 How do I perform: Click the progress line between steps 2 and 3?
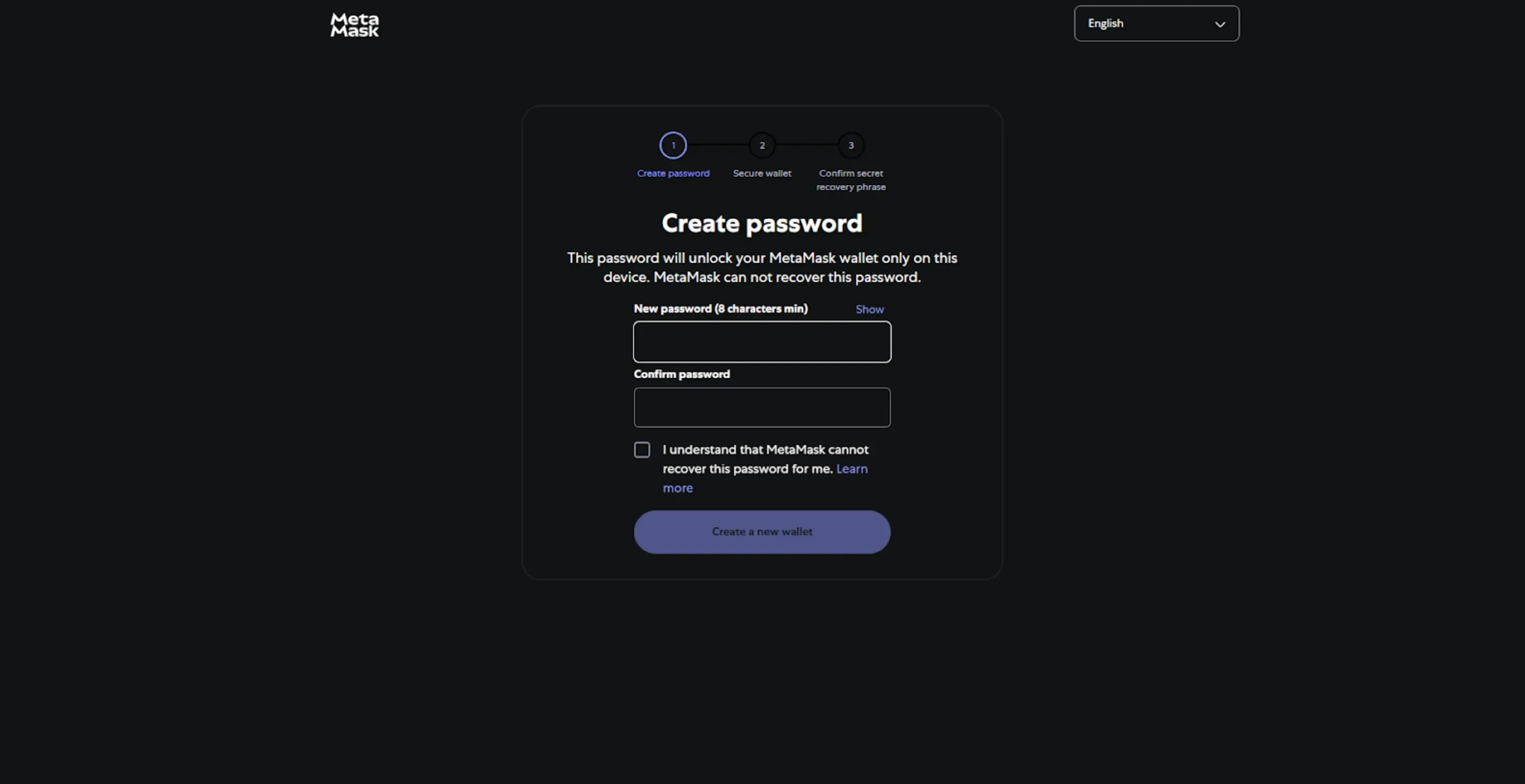[x=806, y=145]
